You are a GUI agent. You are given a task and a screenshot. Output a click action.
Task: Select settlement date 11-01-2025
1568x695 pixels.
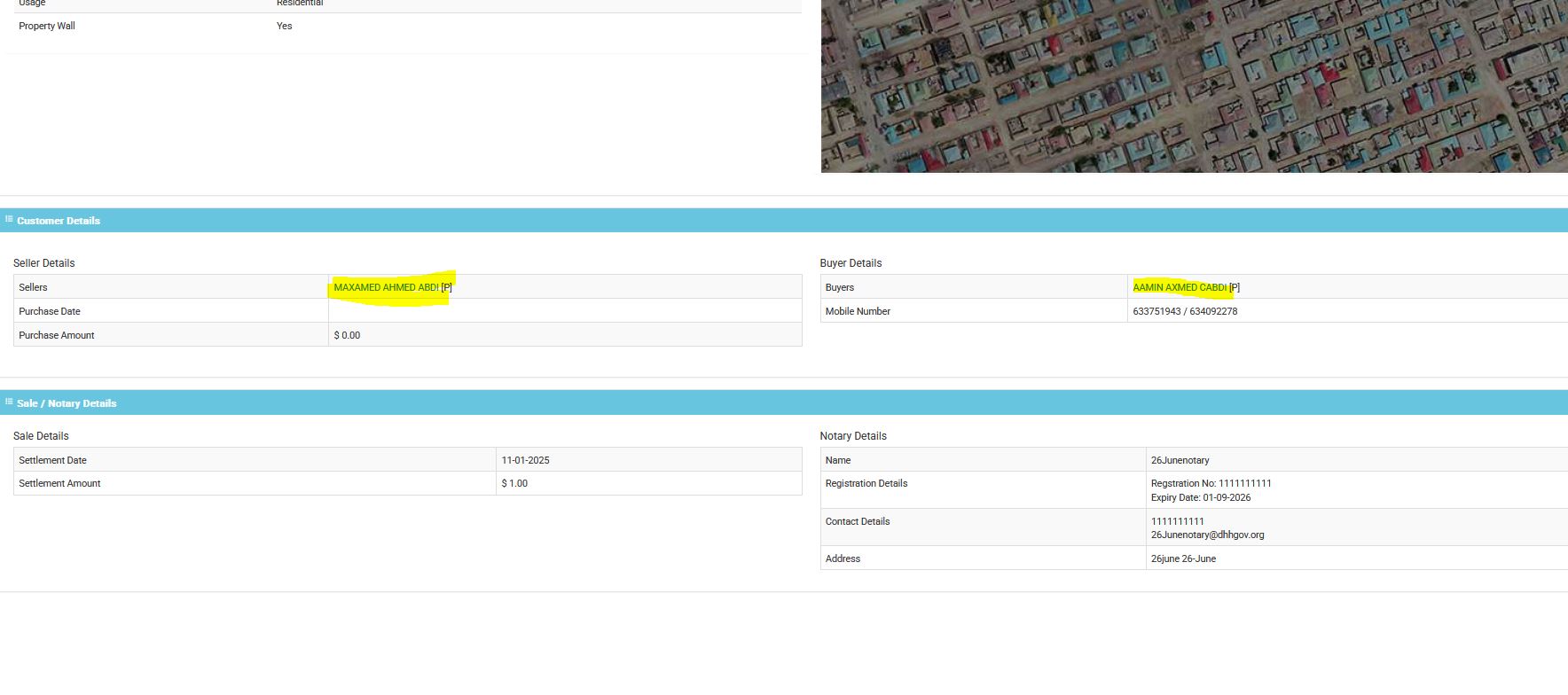pyautogui.click(x=525, y=460)
